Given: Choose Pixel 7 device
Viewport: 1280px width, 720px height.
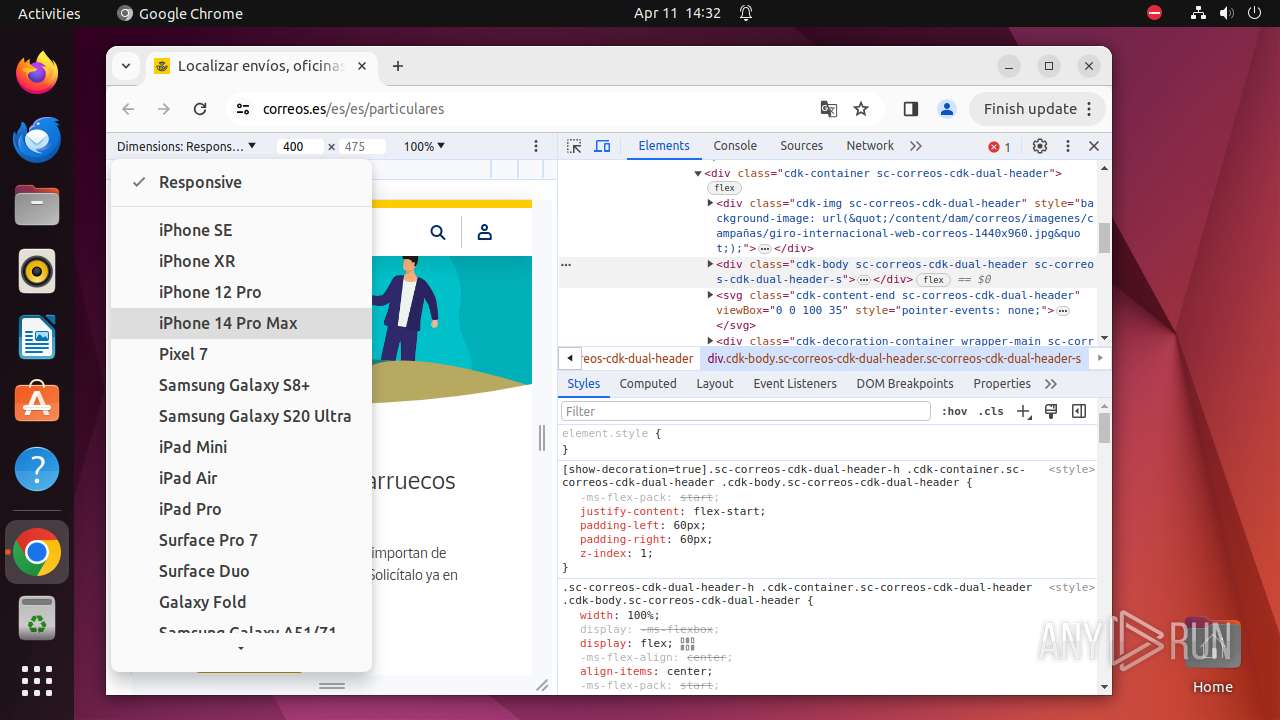Looking at the screenshot, I should (x=241, y=354).
